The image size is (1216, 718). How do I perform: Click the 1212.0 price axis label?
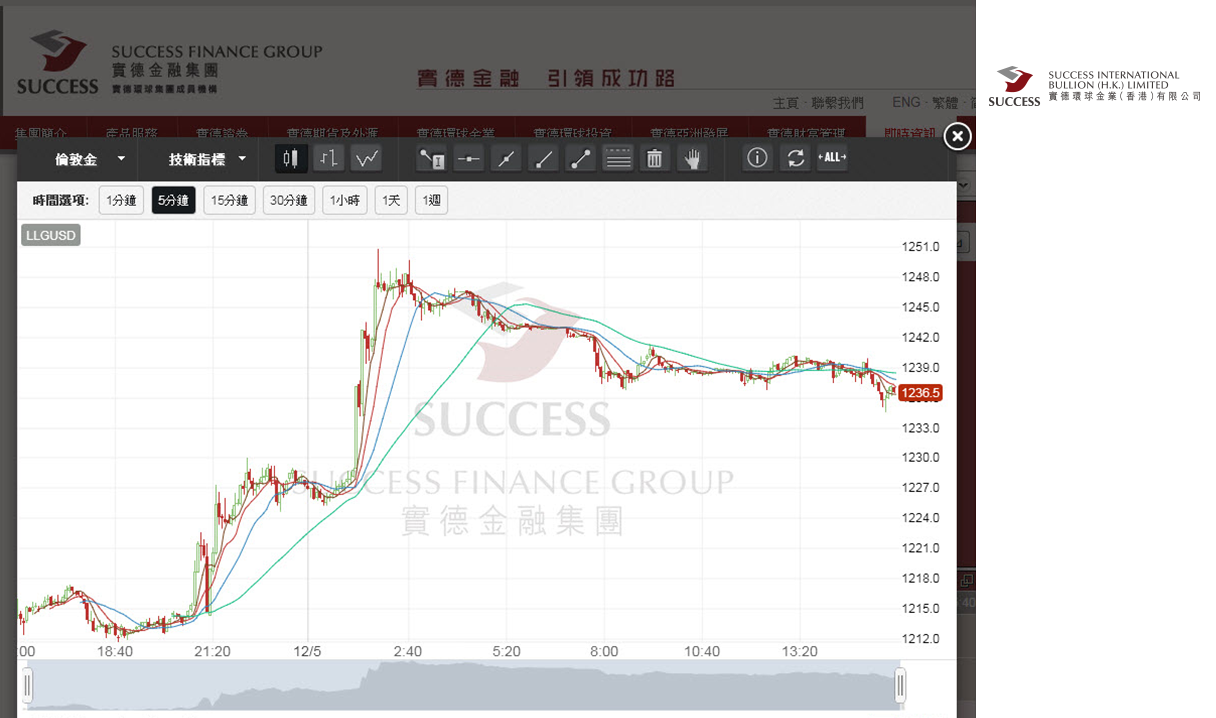pos(920,638)
